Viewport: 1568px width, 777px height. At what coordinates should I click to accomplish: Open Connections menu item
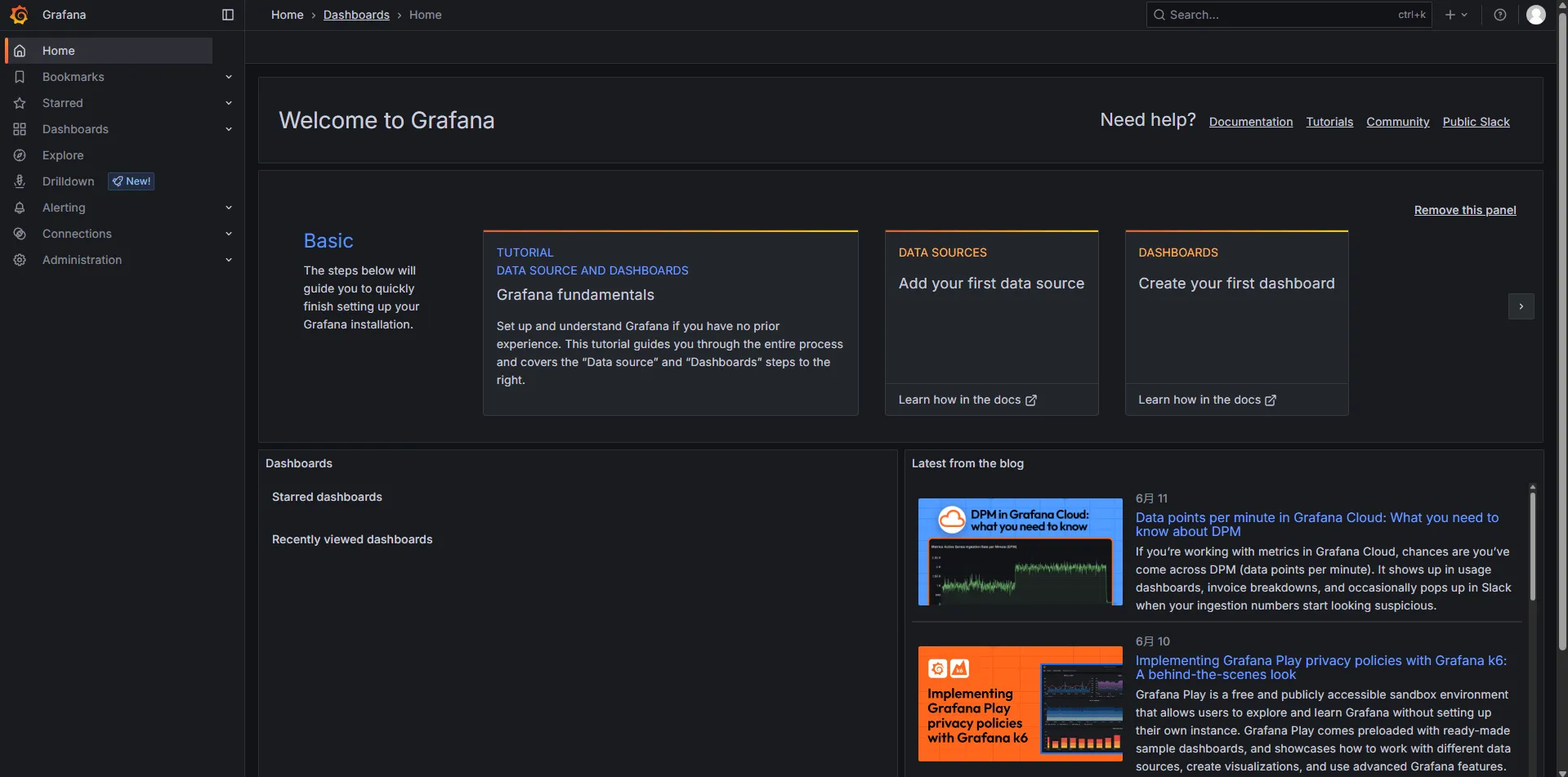(77, 234)
